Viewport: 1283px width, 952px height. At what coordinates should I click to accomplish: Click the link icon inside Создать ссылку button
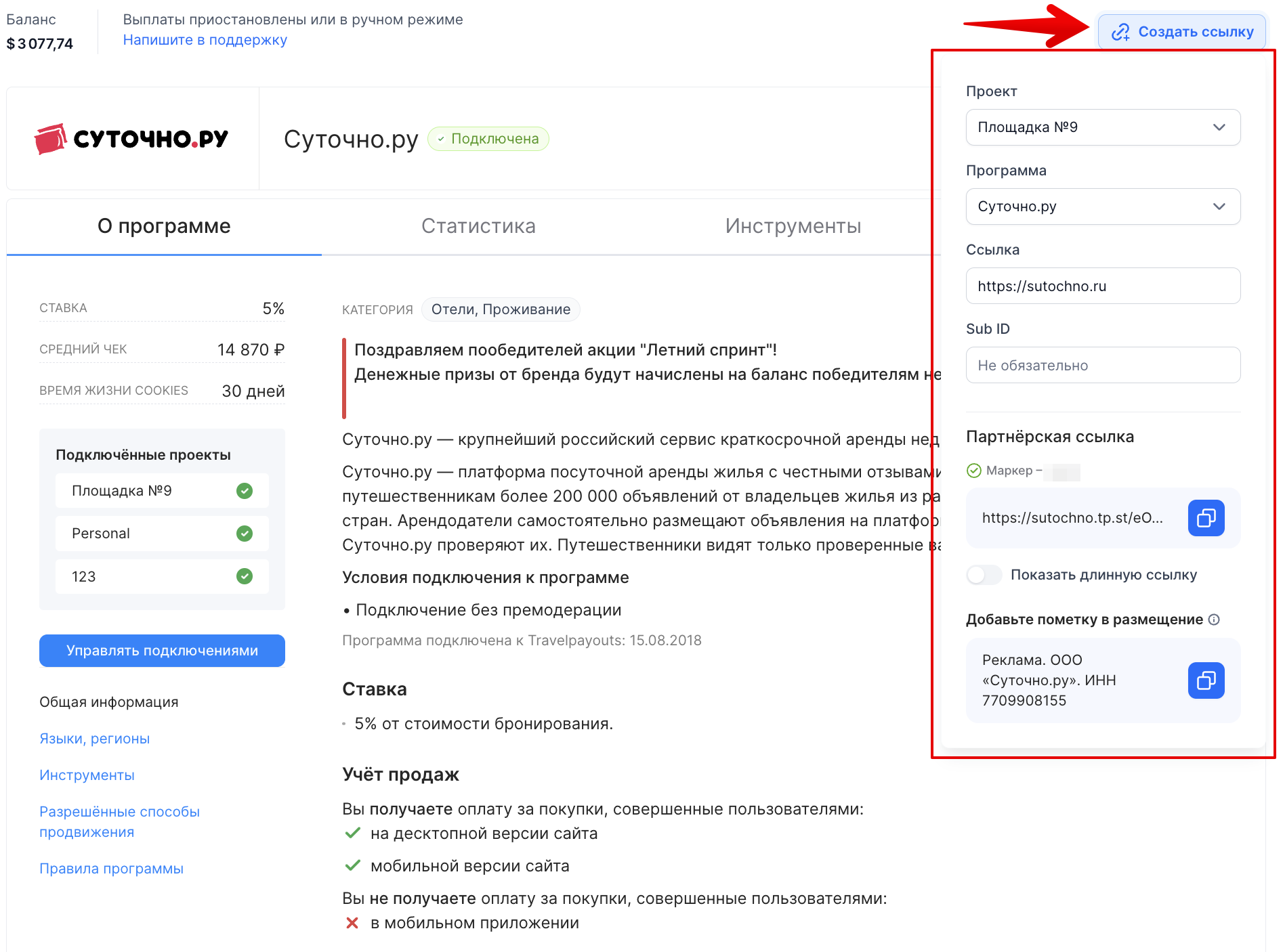point(1120,32)
